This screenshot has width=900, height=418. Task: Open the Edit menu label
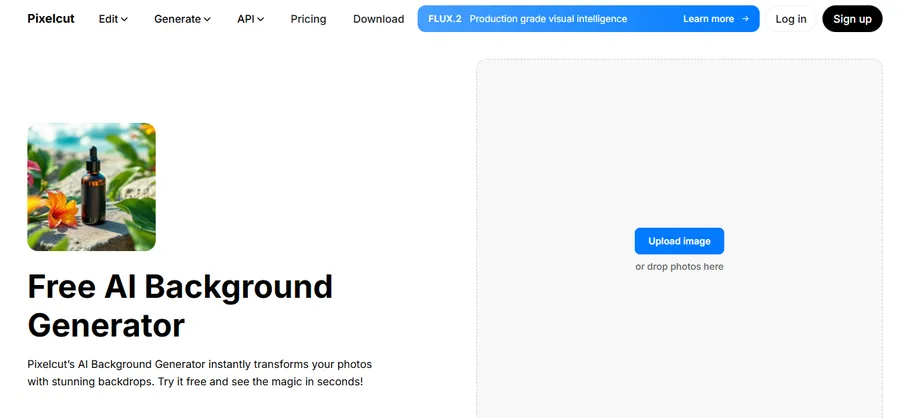click(108, 19)
